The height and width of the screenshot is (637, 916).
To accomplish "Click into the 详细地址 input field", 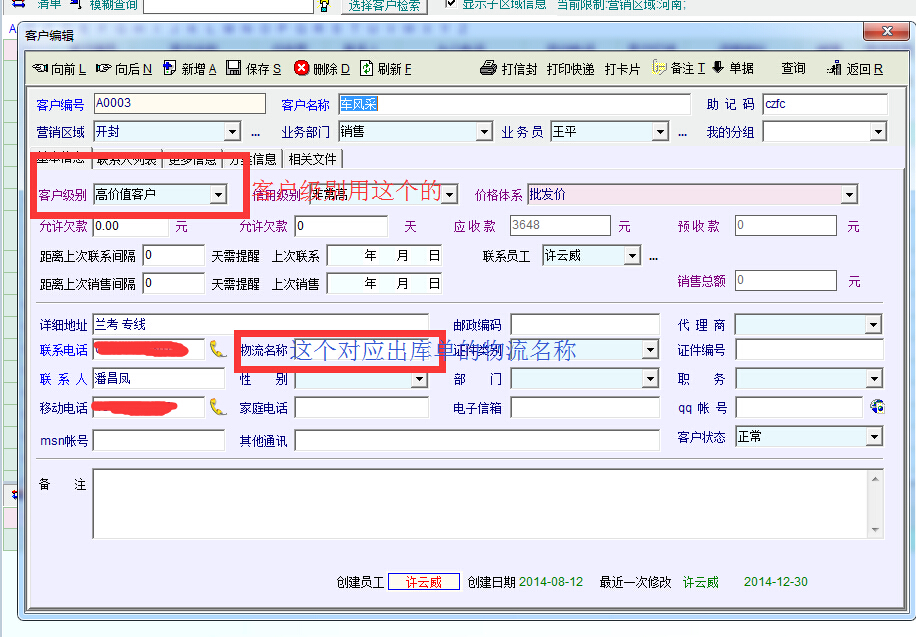I will [x=260, y=324].
